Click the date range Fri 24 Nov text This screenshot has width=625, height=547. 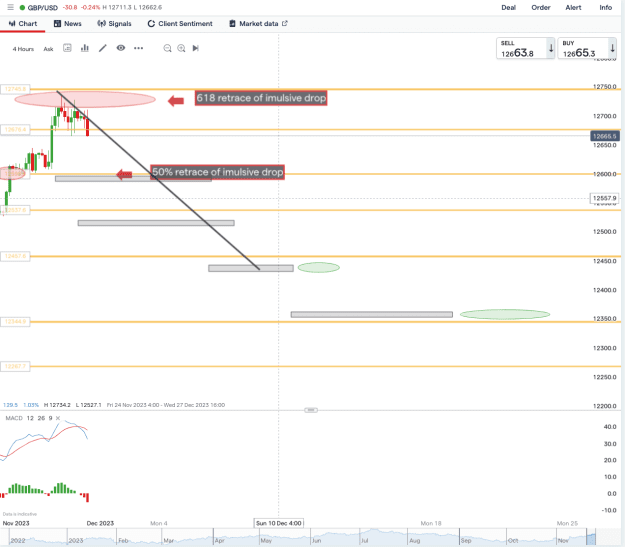(x=166, y=405)
